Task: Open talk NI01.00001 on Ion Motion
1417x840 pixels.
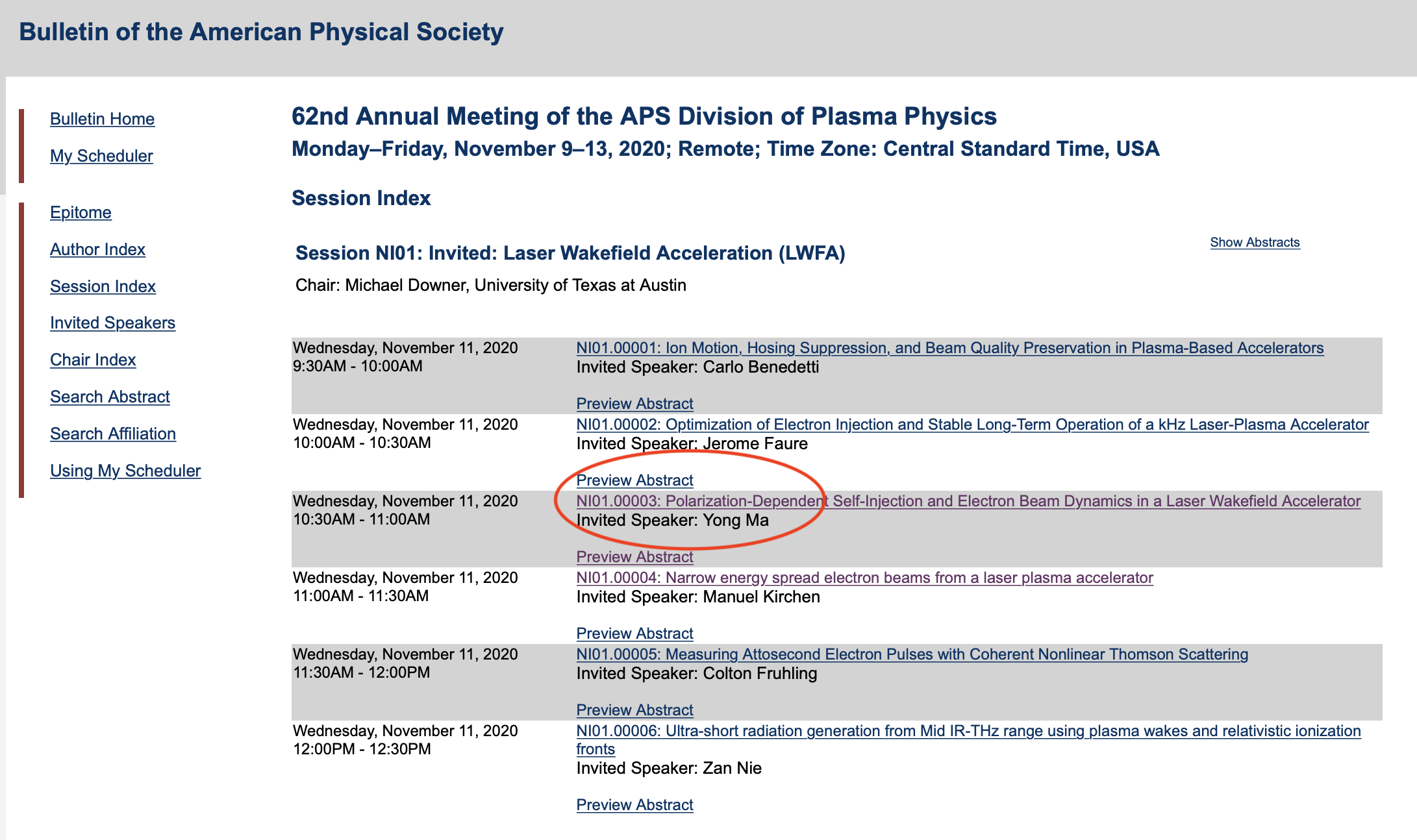Action: (949, 348)
